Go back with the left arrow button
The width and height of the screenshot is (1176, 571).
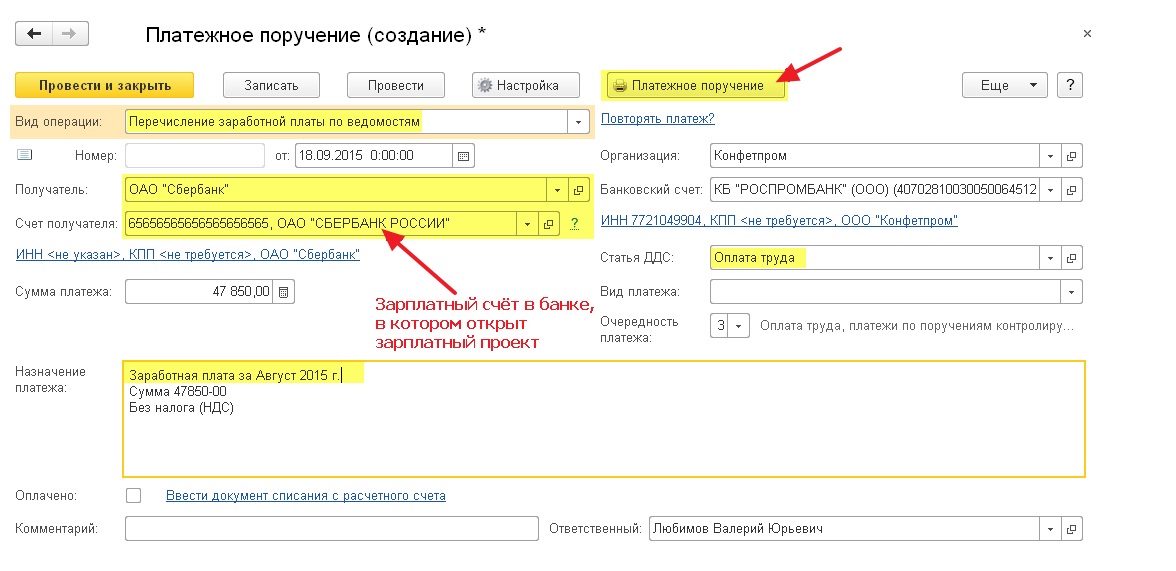34,34
